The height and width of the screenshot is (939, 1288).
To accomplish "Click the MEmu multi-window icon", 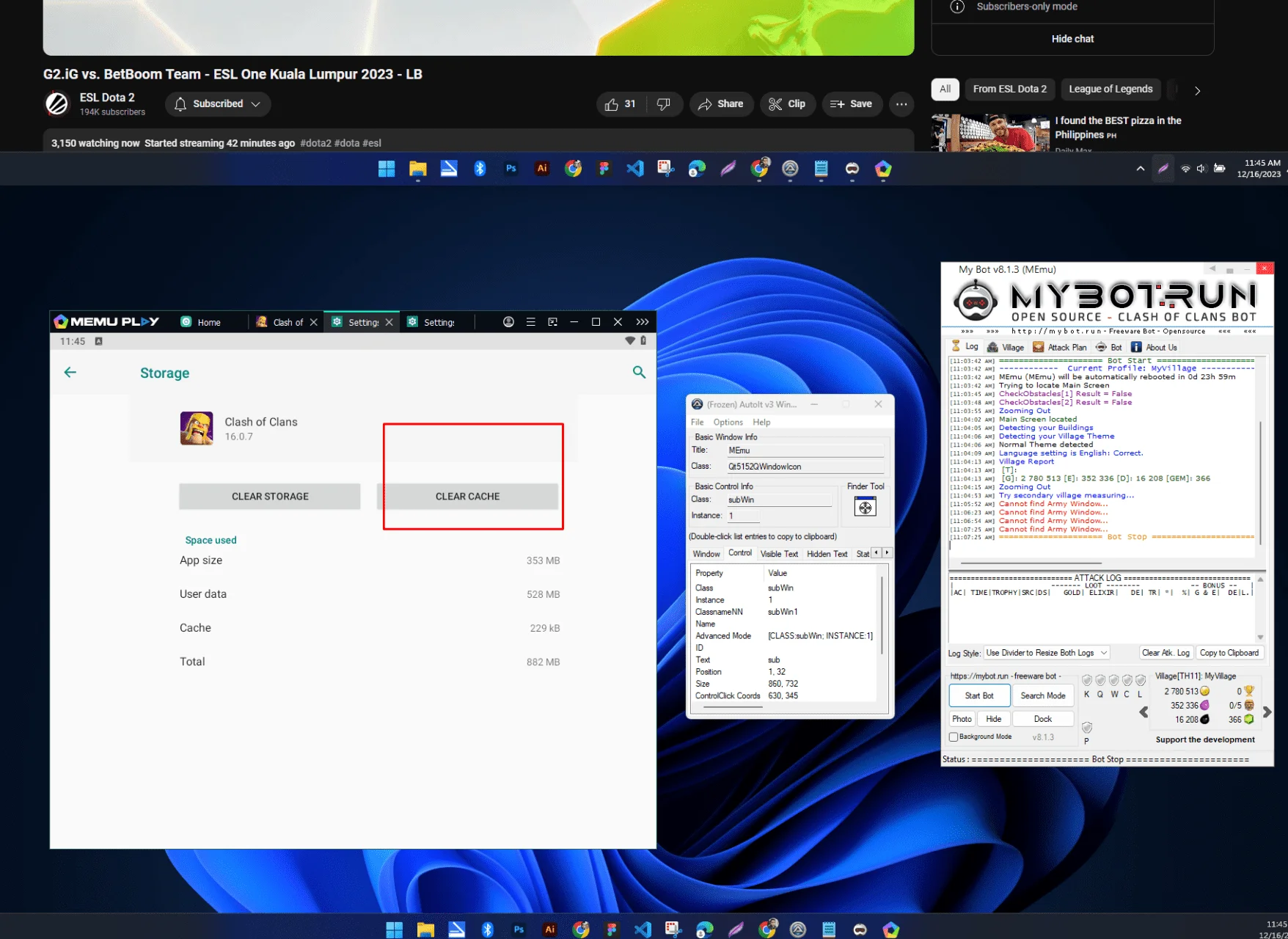I will pyautogui.click(x=552, y=322).
